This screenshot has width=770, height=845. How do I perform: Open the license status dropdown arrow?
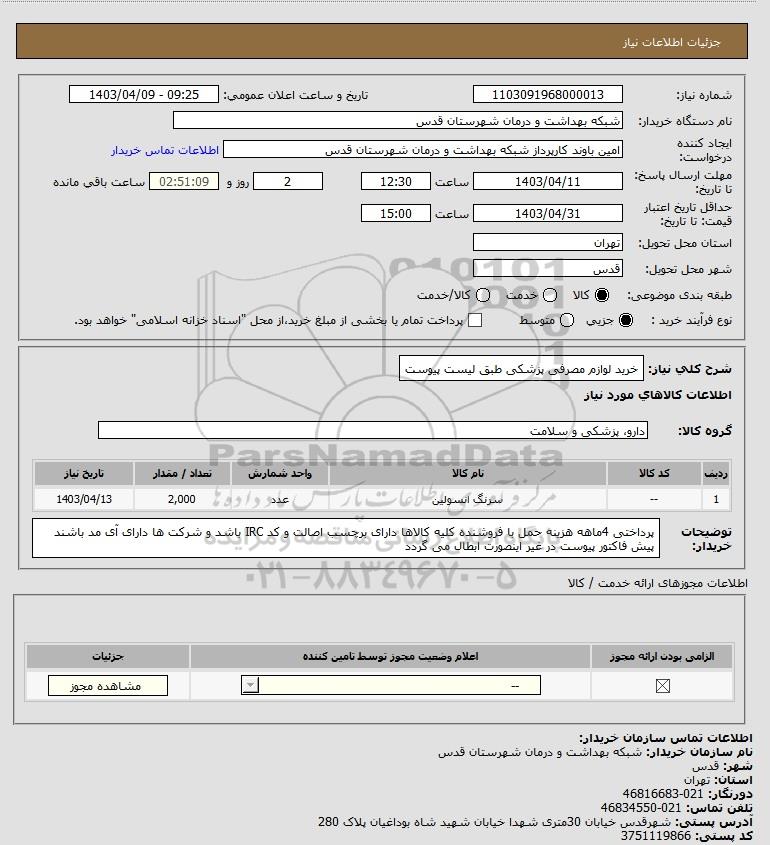250,685
